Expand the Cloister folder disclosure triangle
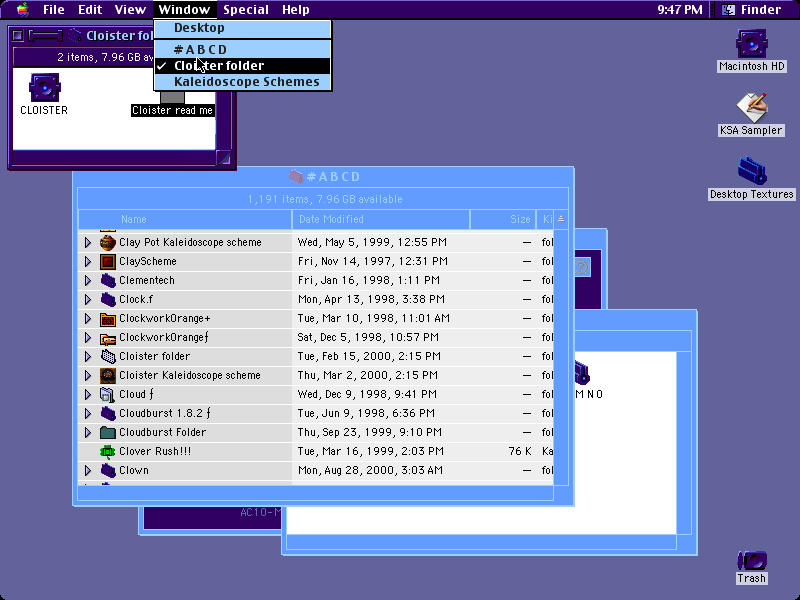Viewport: 800px width, 600px height. pyautogui.click(x=88, y=356)
